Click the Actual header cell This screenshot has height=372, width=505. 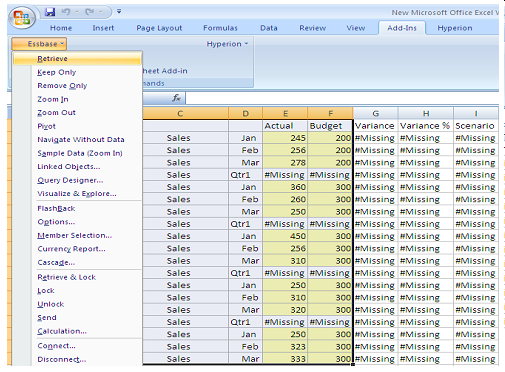285,126
